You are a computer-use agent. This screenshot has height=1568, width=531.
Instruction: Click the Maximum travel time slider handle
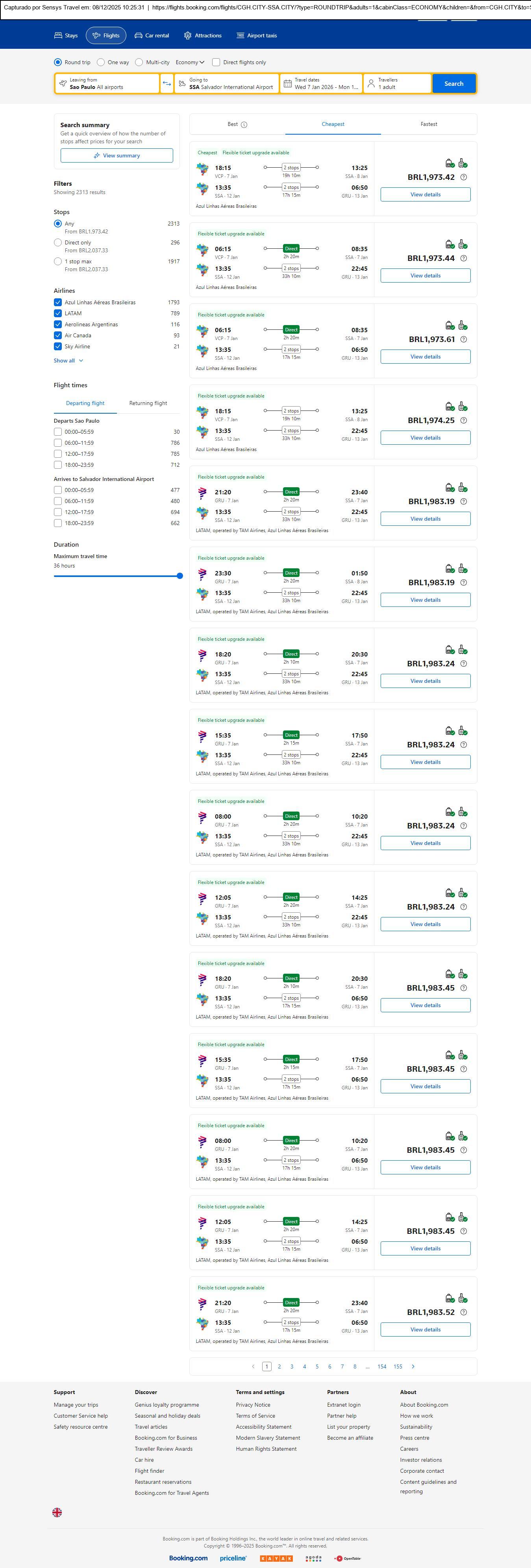pyautogui.click(x=179, y=576)
